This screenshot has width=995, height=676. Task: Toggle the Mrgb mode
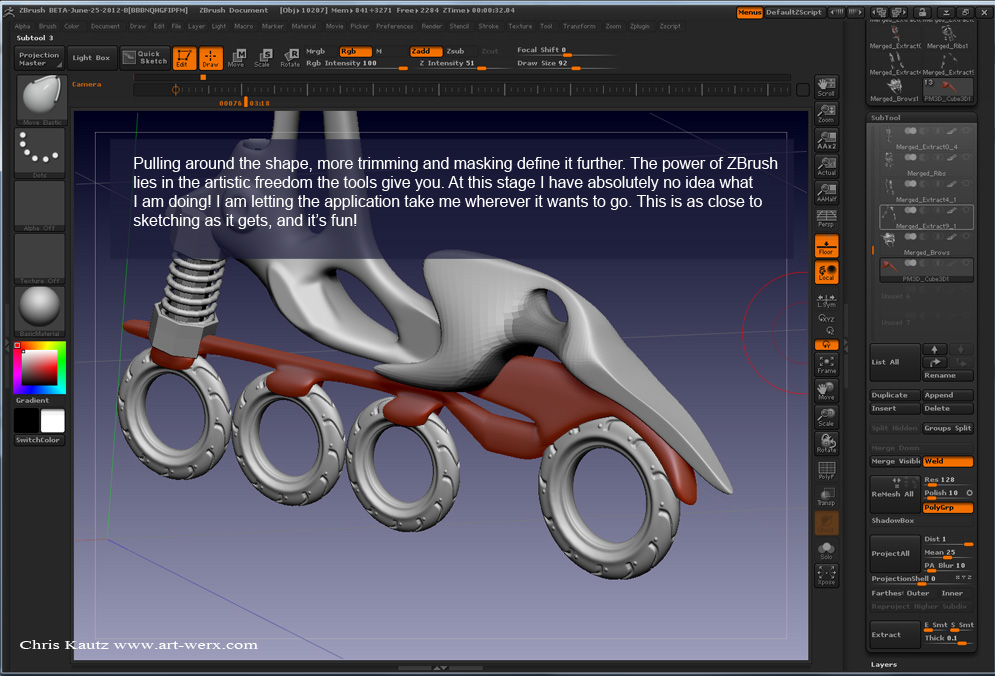pyautogui.click(x=315, y=51)
